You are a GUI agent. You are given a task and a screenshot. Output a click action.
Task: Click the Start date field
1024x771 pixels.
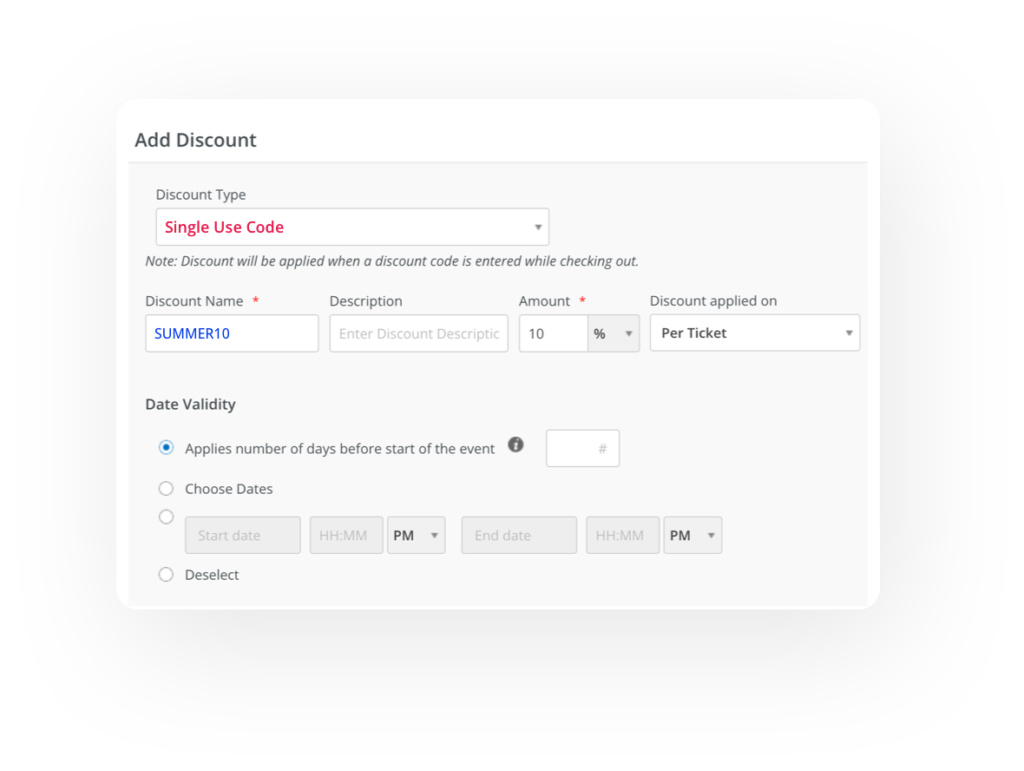click(243, 536)
